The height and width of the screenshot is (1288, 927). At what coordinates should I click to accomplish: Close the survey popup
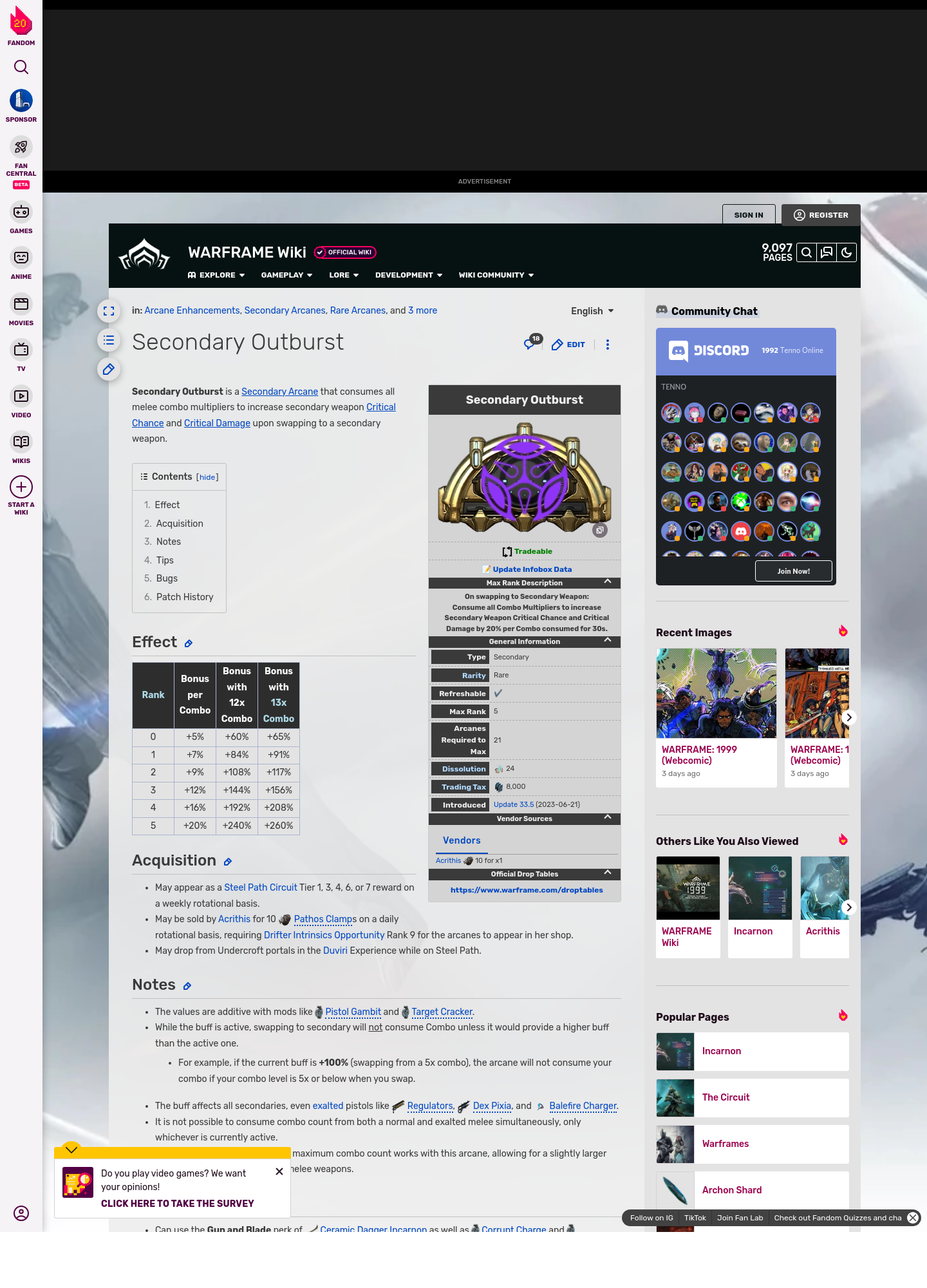point(279,1171)
